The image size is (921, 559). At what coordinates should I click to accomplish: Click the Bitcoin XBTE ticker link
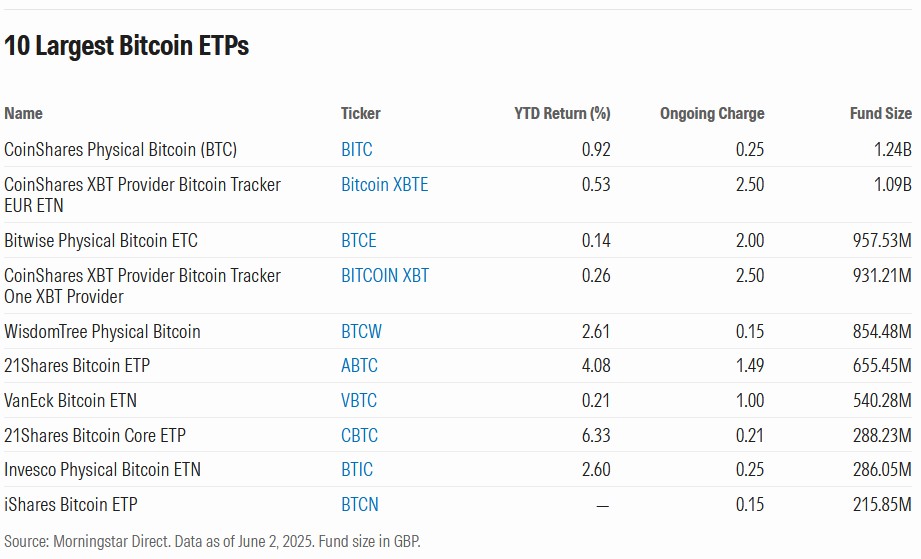coord(384,185)
